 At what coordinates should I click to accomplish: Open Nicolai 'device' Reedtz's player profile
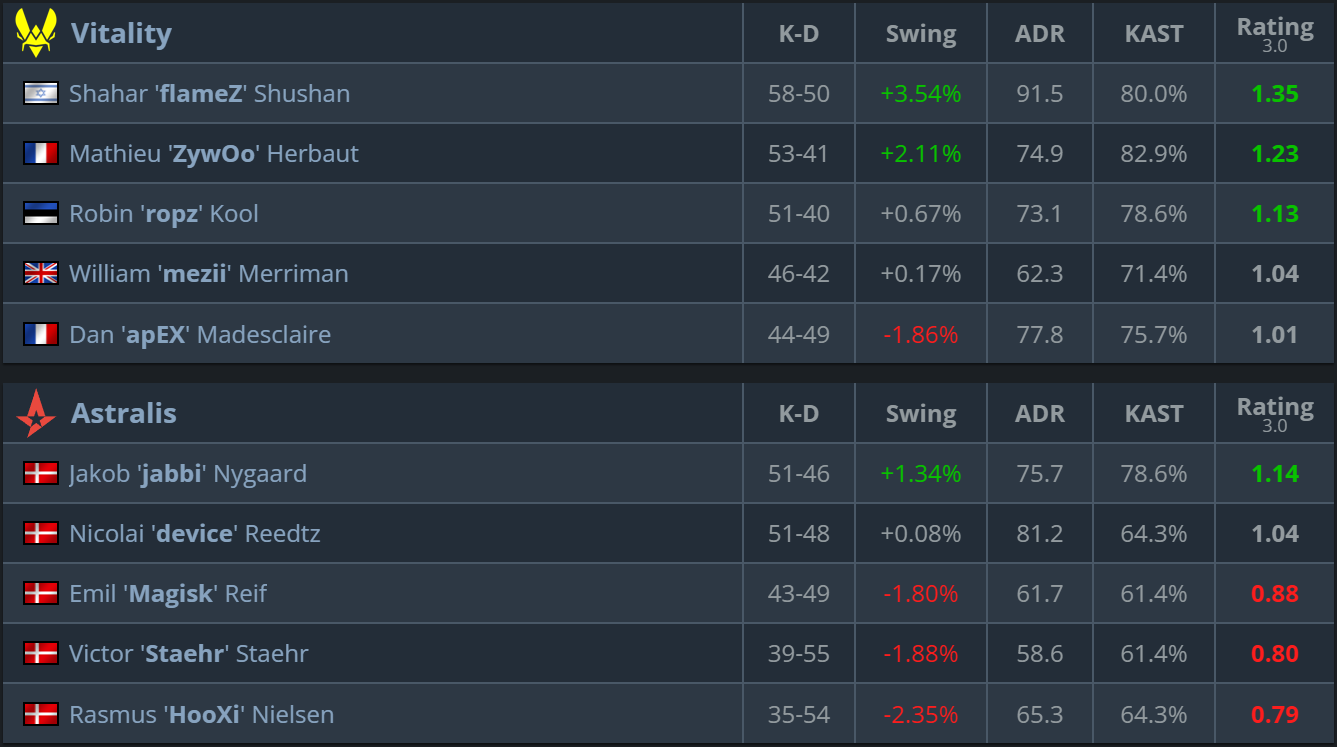195,534
